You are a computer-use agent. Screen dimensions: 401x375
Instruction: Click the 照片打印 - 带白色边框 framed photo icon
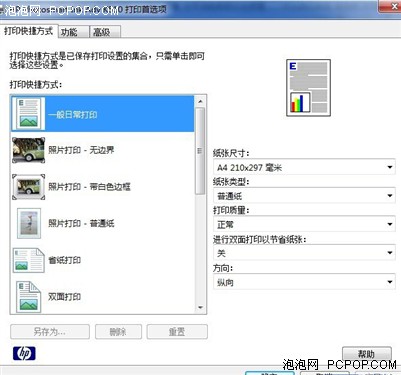pyautogui.click(x=28, y=187)
